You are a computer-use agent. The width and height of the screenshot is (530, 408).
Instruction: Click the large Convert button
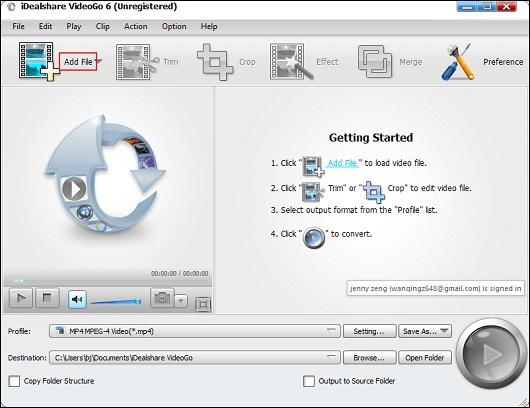coord(491,354)
